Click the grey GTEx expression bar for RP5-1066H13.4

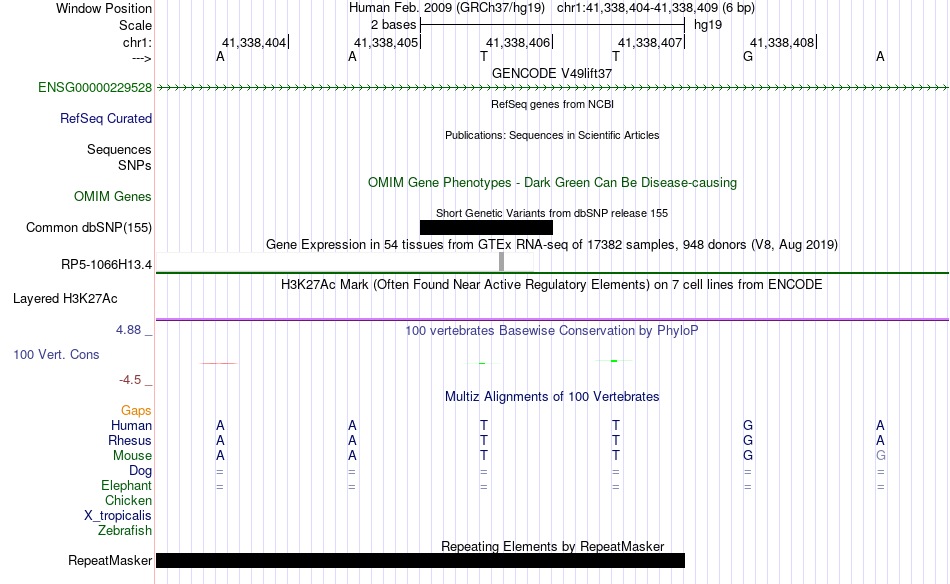click(501, 262)
